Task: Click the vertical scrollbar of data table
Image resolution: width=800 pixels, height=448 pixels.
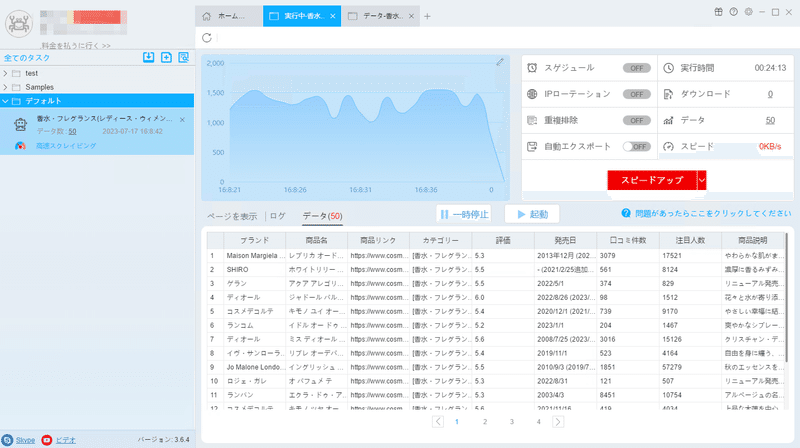Action: point(786,297)
